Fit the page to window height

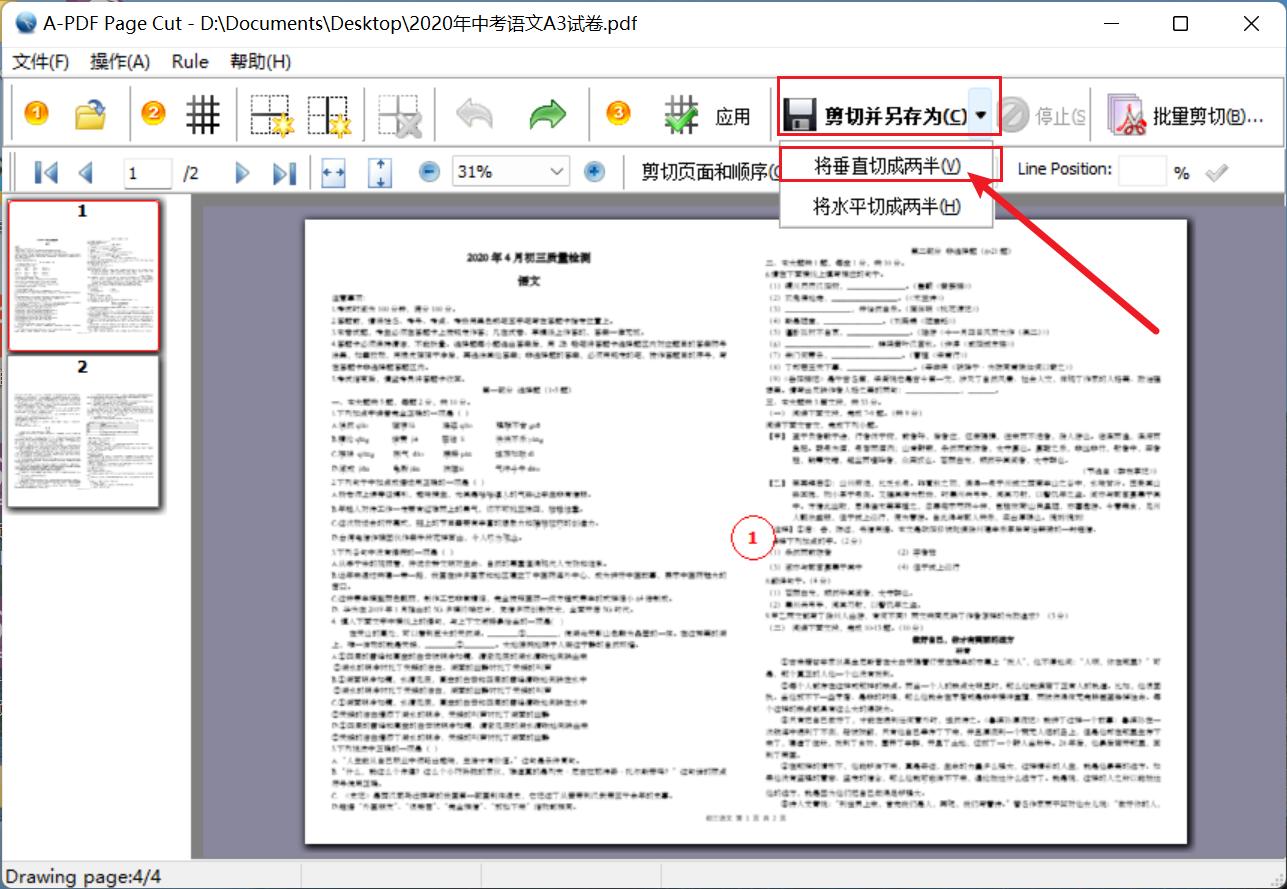pos(380,171)
